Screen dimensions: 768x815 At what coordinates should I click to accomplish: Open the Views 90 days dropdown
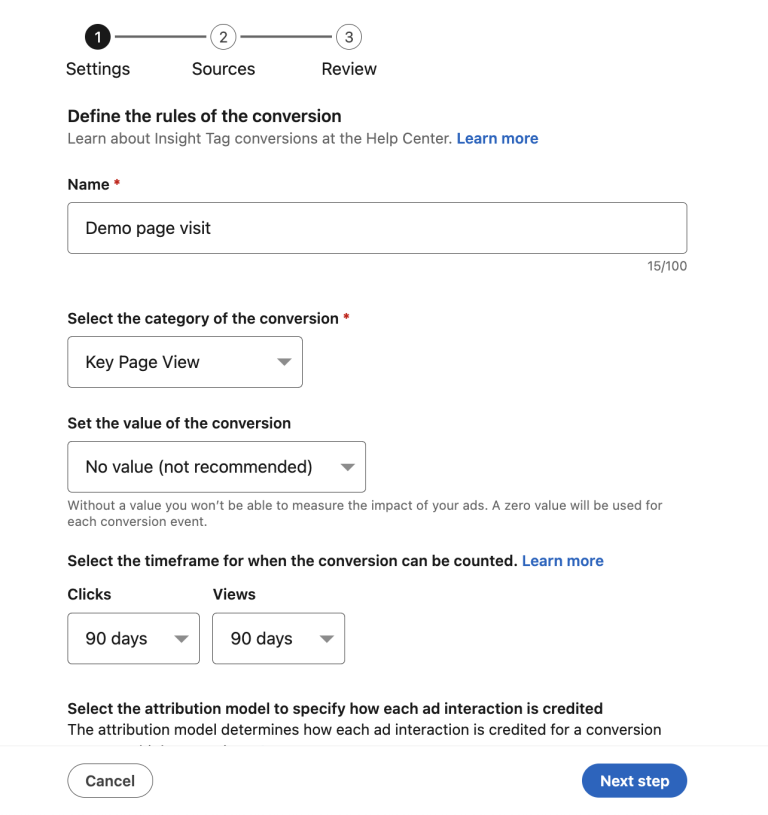(x=278, y=638)
